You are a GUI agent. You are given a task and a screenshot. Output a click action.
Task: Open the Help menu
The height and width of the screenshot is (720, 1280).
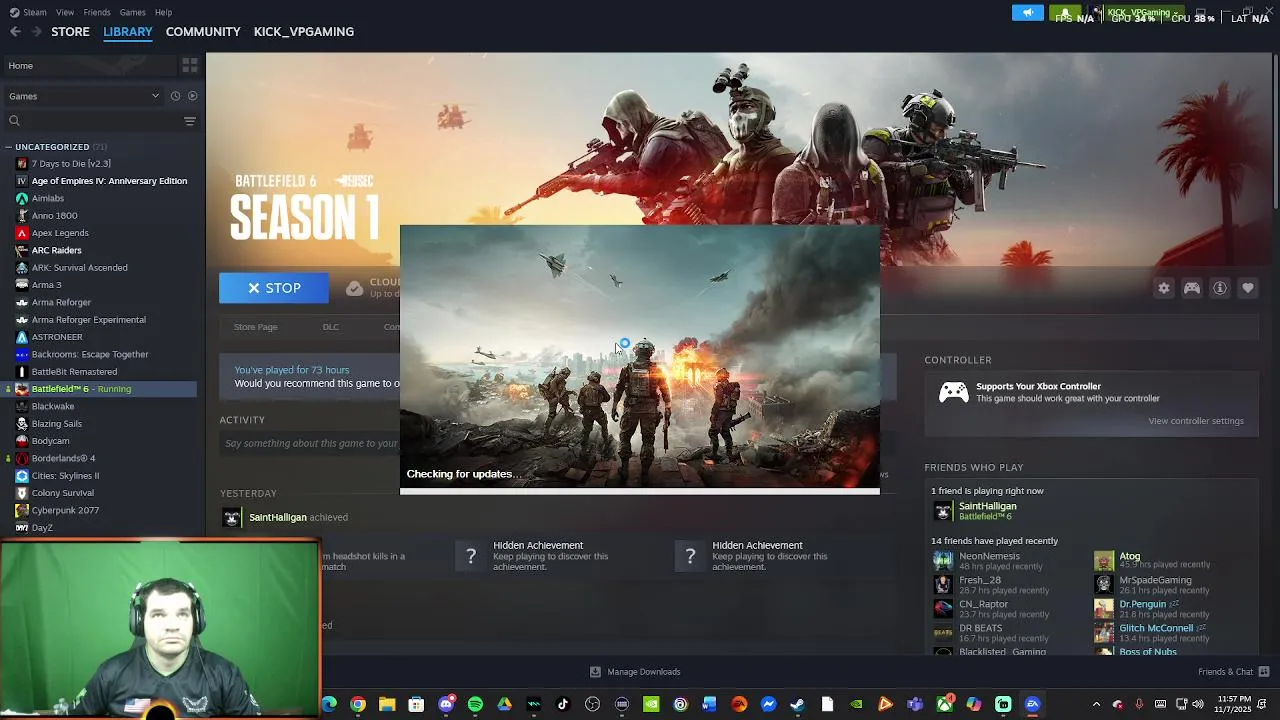pyautogui.click(x=163, y=12)
